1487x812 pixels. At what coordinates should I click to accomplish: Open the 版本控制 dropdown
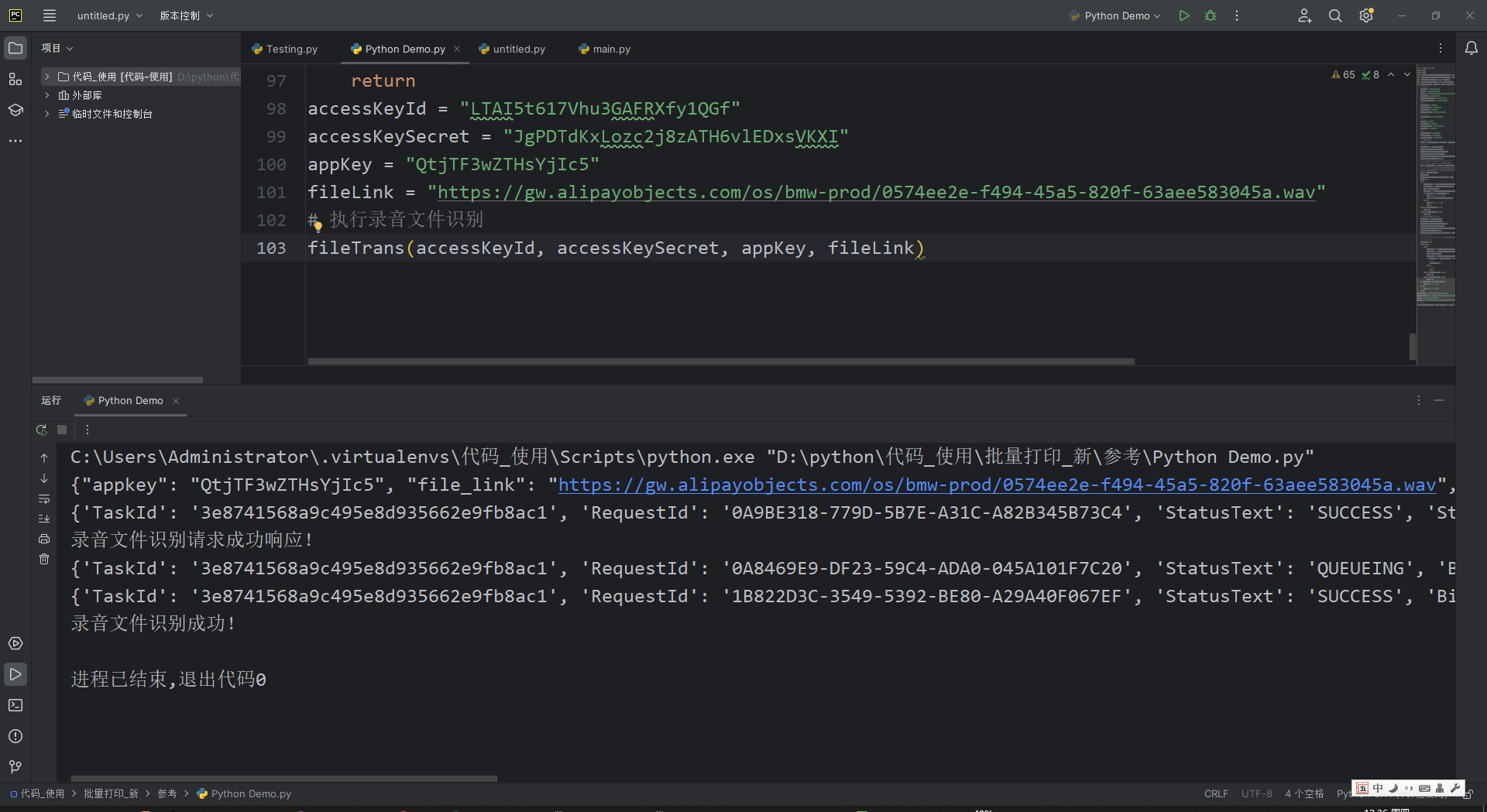[186, 15]
